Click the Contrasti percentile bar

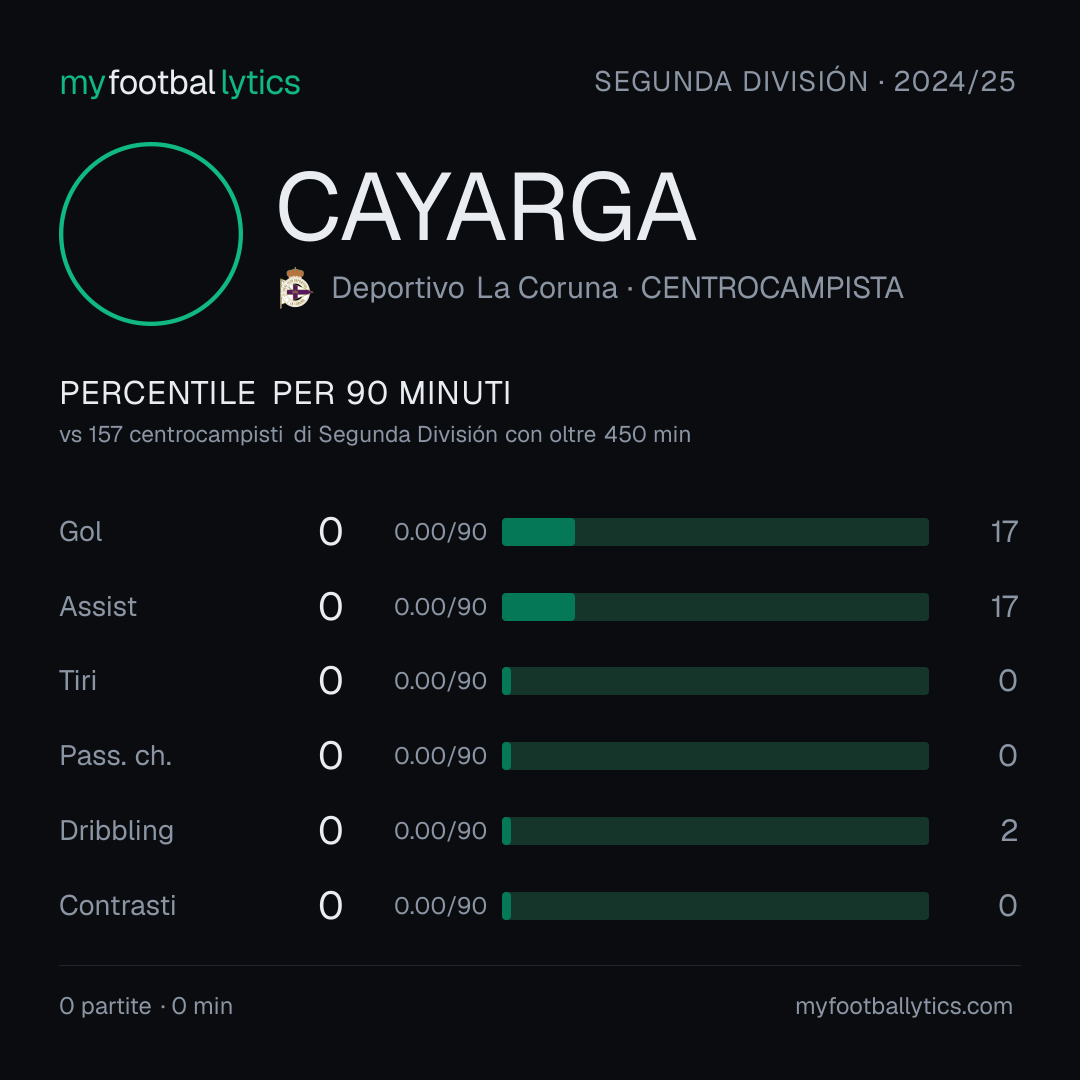(x=715, y=906)
